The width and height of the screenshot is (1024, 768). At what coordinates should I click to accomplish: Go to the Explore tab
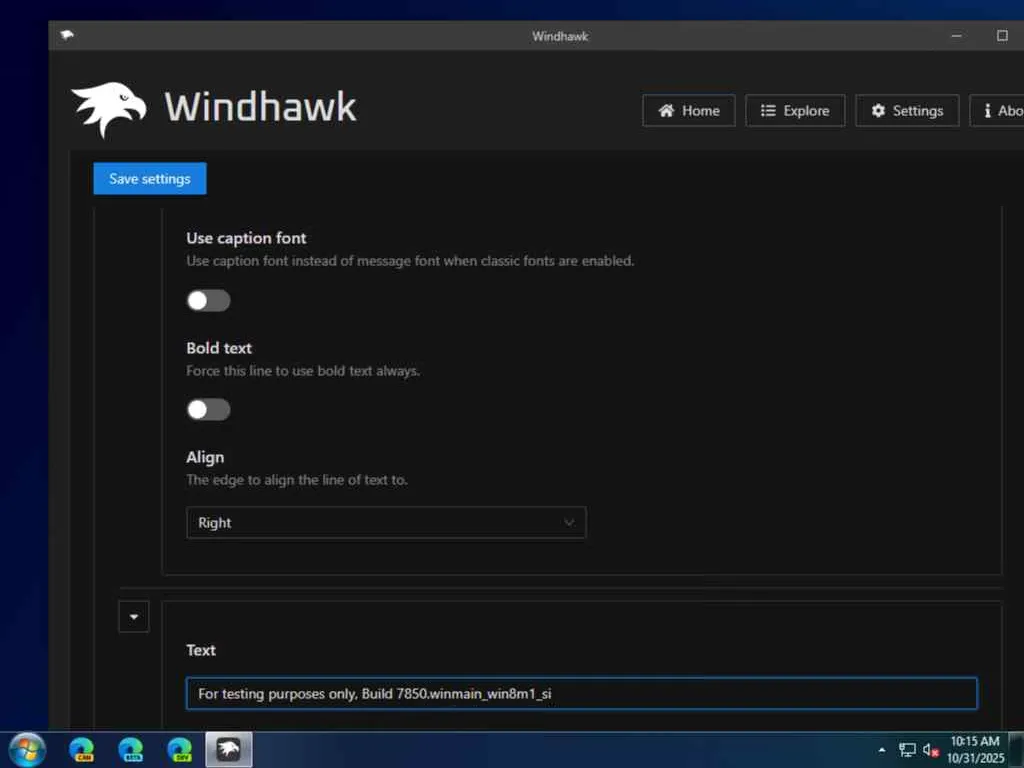tap(795, 110)
